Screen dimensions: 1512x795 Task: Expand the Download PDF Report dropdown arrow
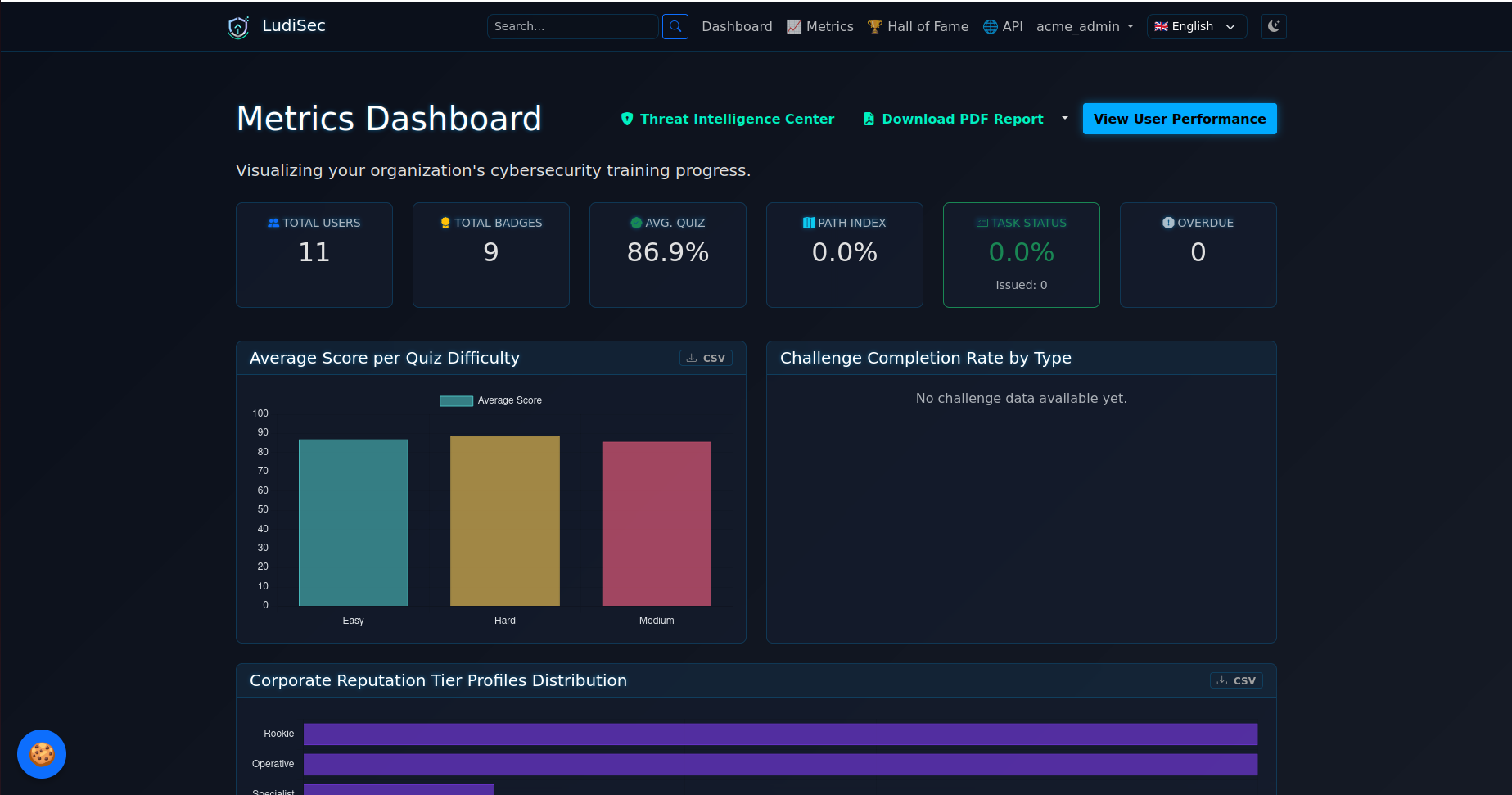coord(1065,119)
